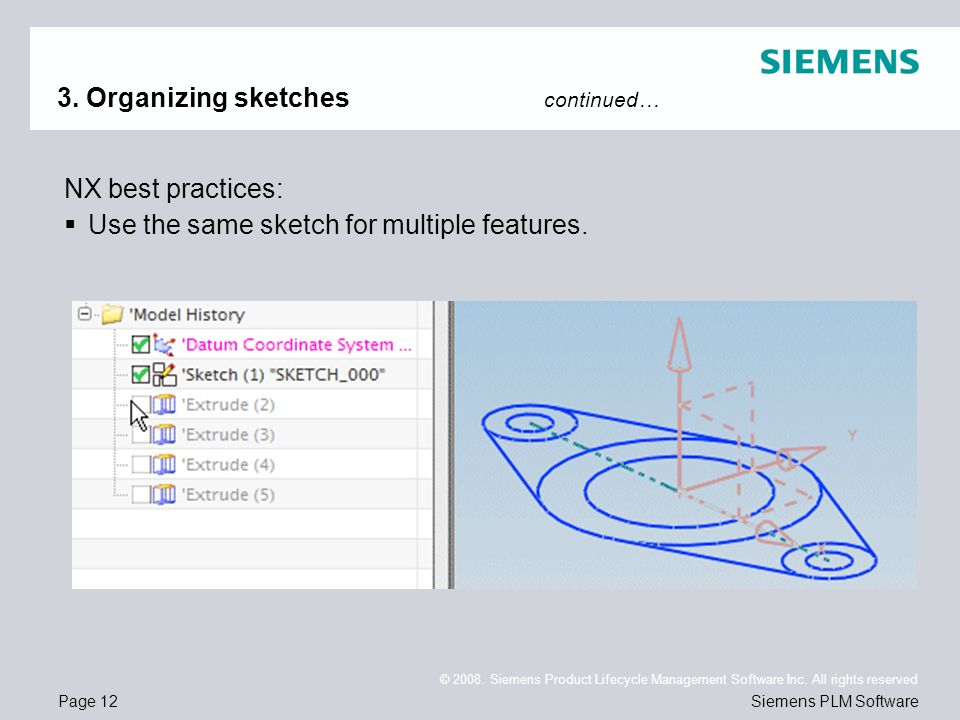
Task: Click the Extrude (5) feature icon
Action: point(163,494)
